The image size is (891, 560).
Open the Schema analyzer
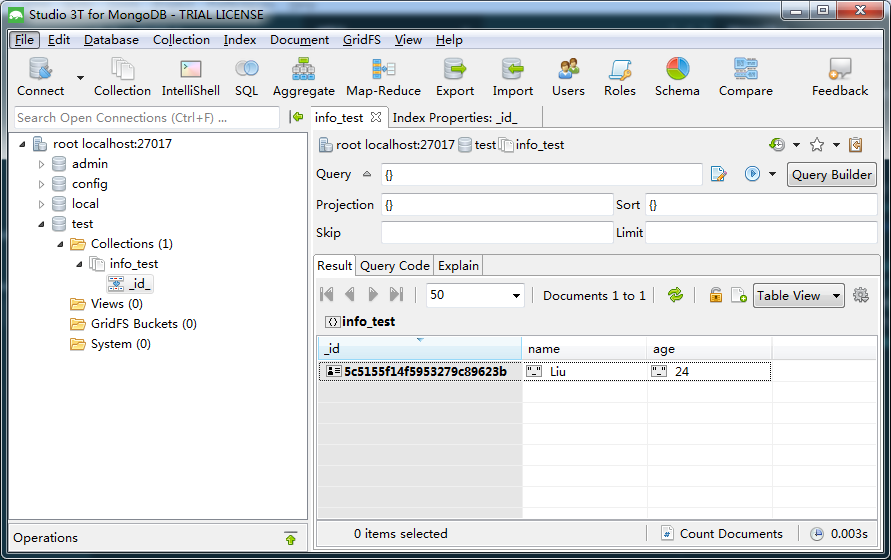[x=677, y=77]
